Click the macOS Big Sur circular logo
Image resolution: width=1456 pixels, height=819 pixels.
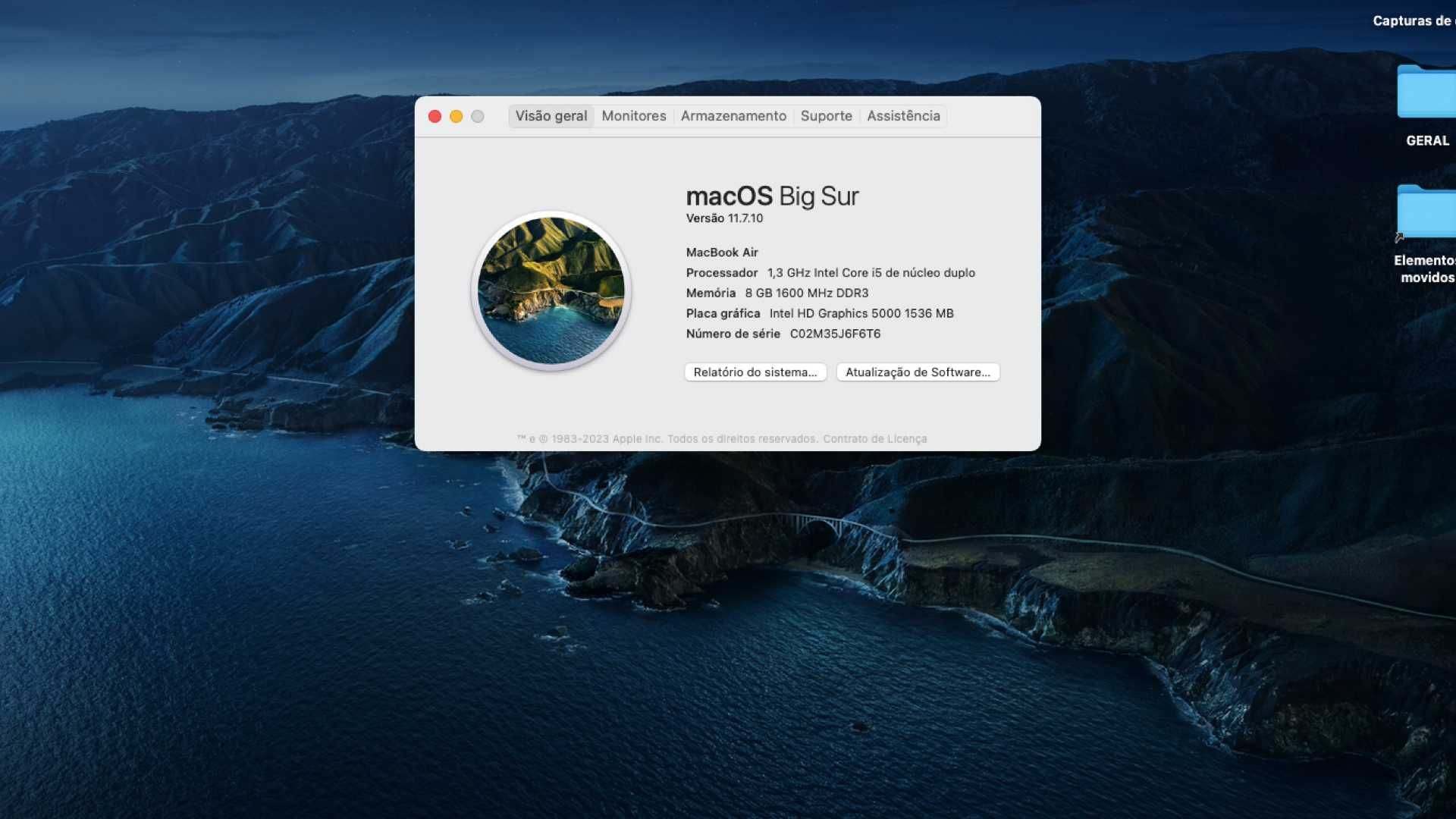click(x=551, y=290)
